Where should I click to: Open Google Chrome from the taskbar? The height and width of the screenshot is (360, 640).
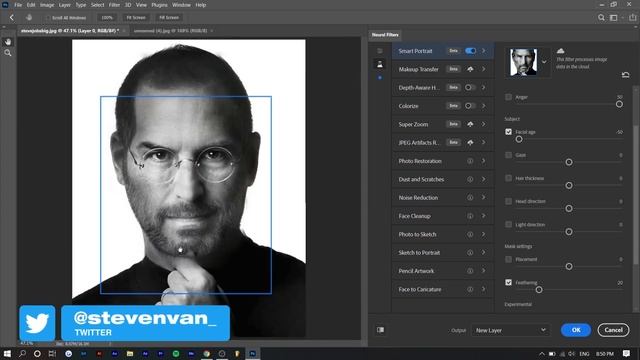(x=207, y=353)
